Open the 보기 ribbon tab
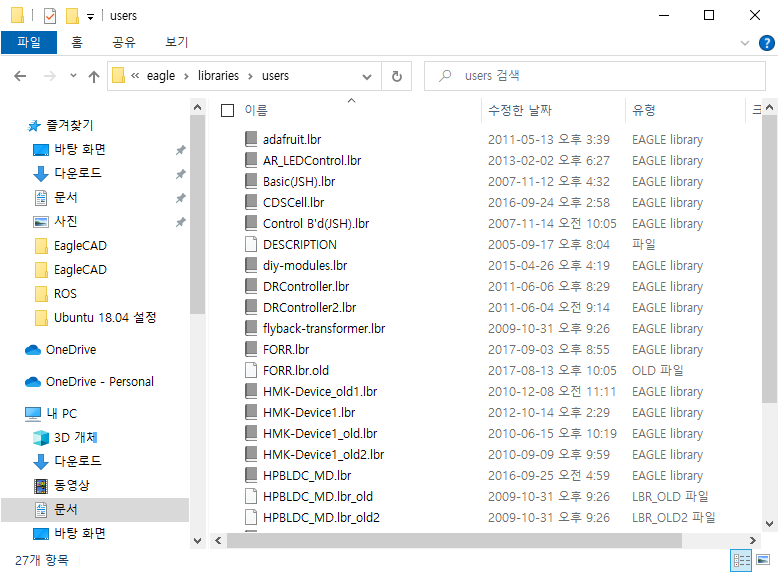This screenshot has width=779, height=573. coord(176,42)
